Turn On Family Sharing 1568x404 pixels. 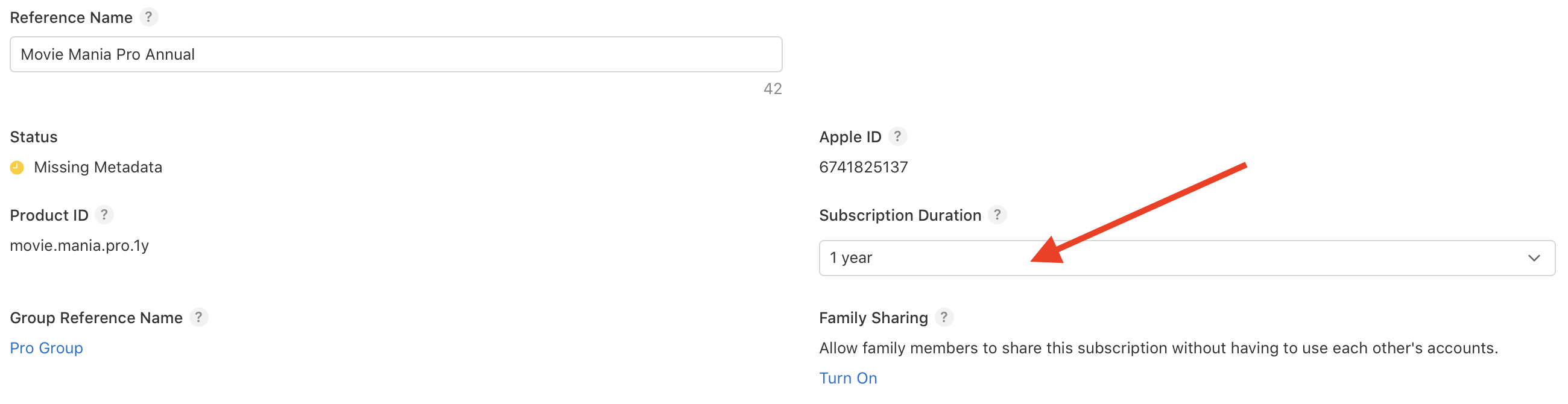(847, 378)
